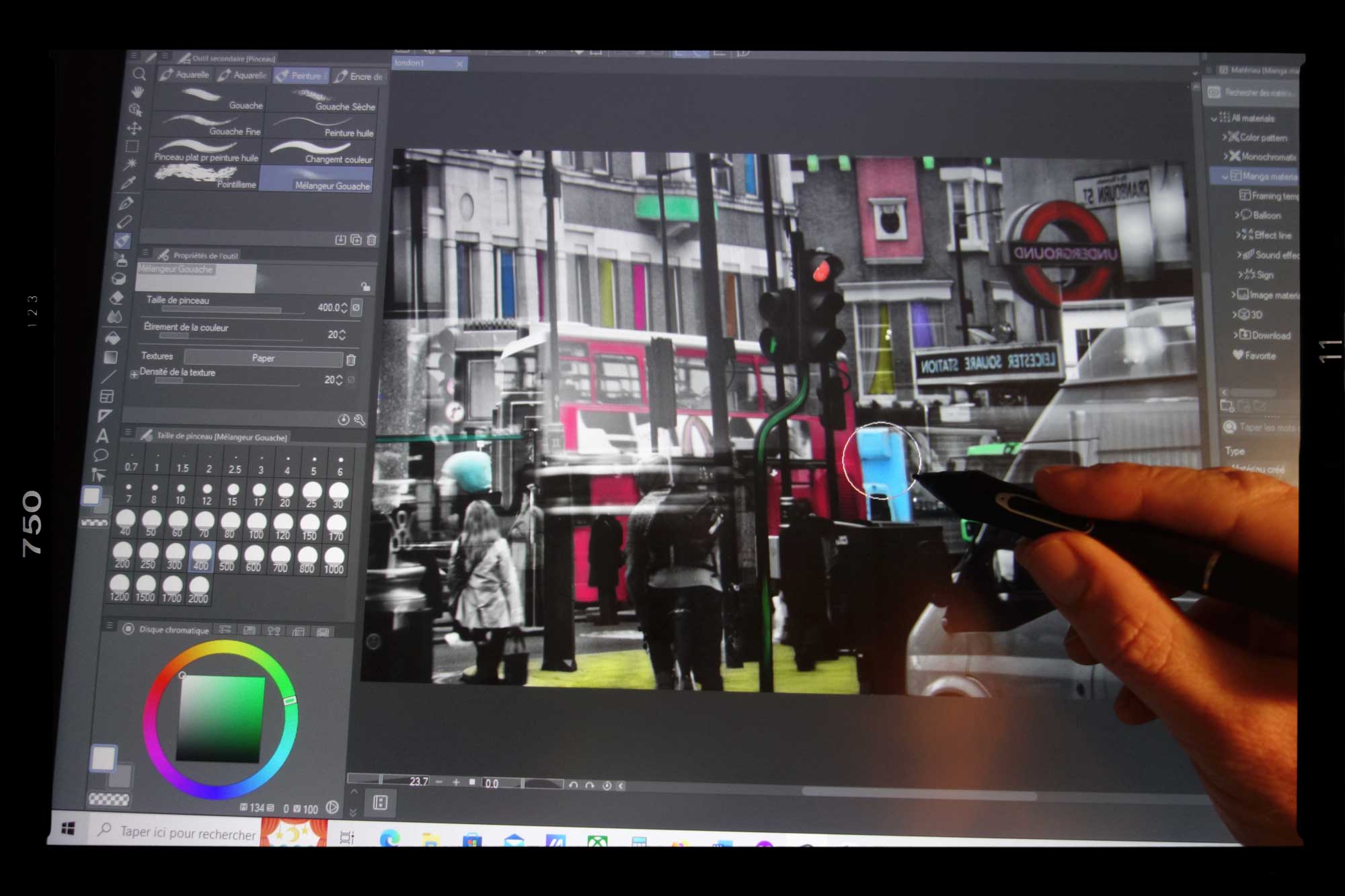
Task: Switch to first Aquarelle sub tool tab
Action: [184, 75]
